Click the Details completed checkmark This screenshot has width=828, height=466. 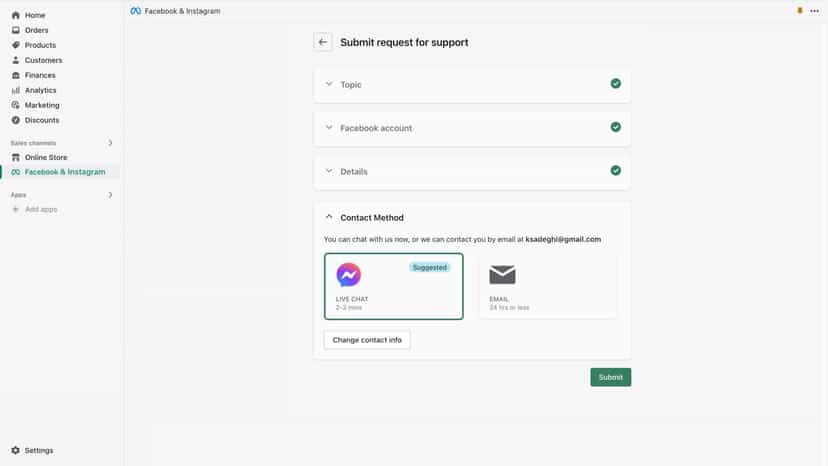click(x=616, y=170)
